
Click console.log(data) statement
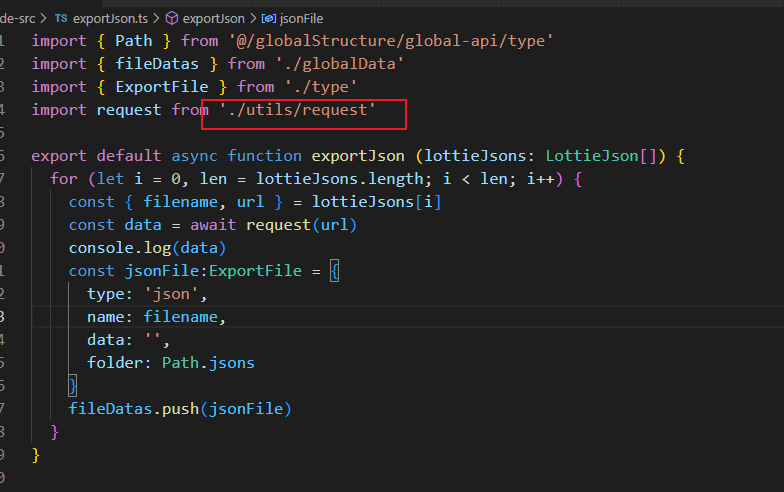click(x=148, y=248)
